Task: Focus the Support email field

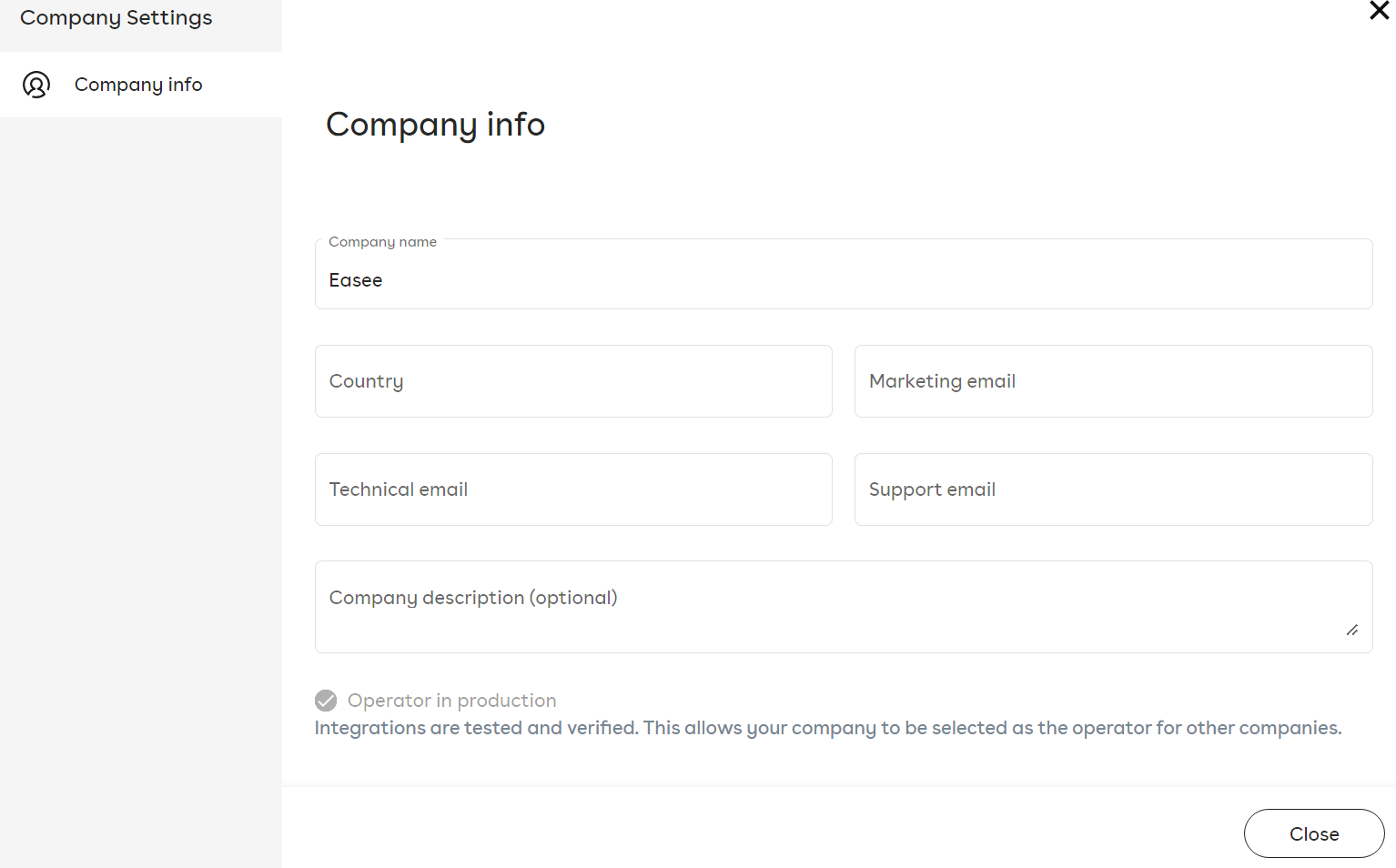Action: [1113, 490]
